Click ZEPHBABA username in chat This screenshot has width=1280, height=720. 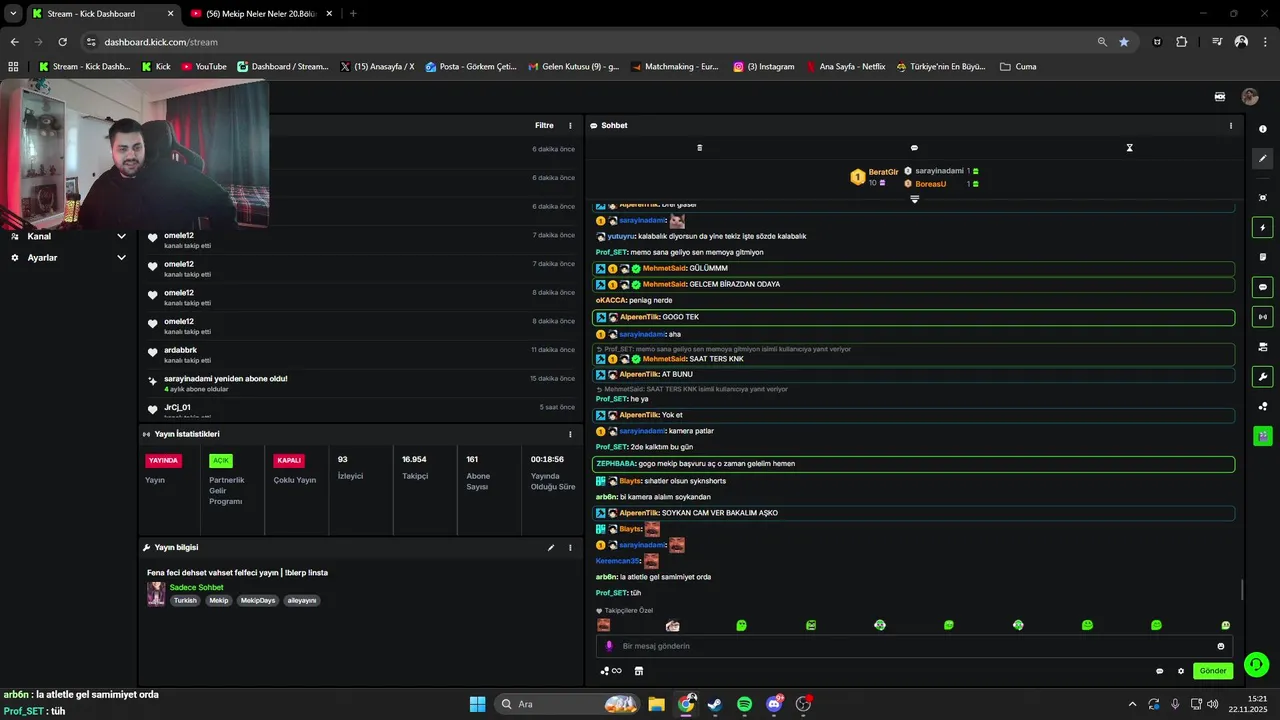coord(616,464)
